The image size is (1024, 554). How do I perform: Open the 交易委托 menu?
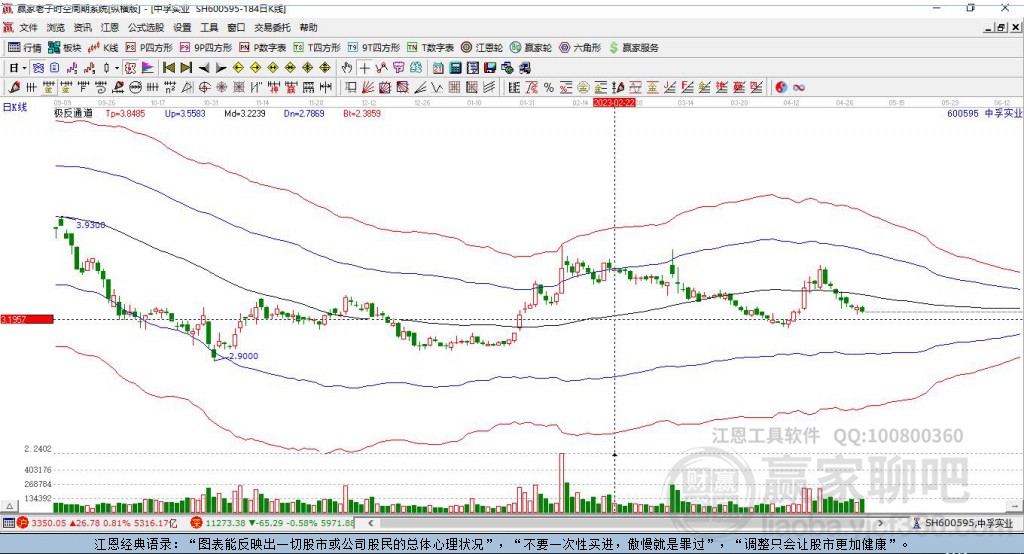coord(272,27)
